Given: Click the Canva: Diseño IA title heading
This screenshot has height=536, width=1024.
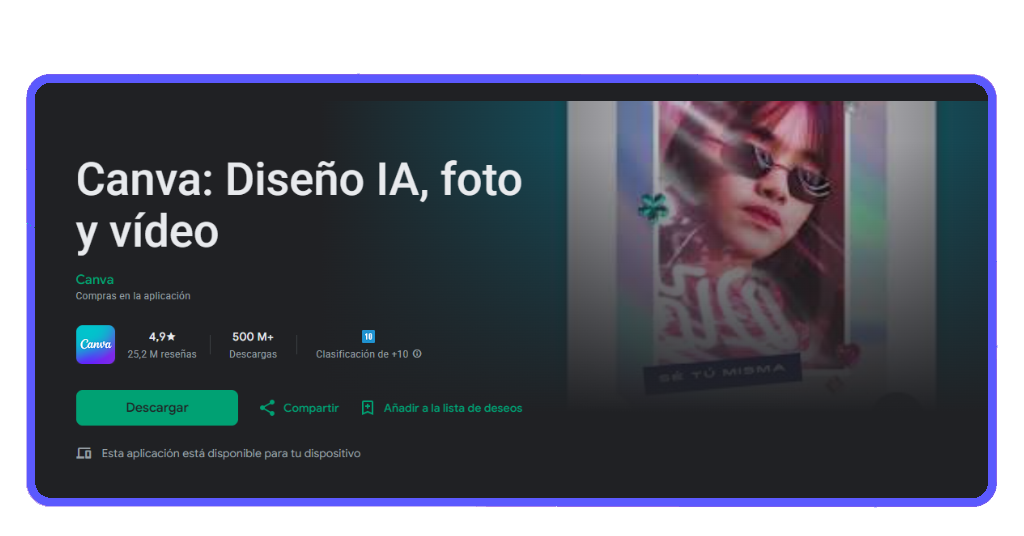Looking at the screenshot, I should point(299,205).
